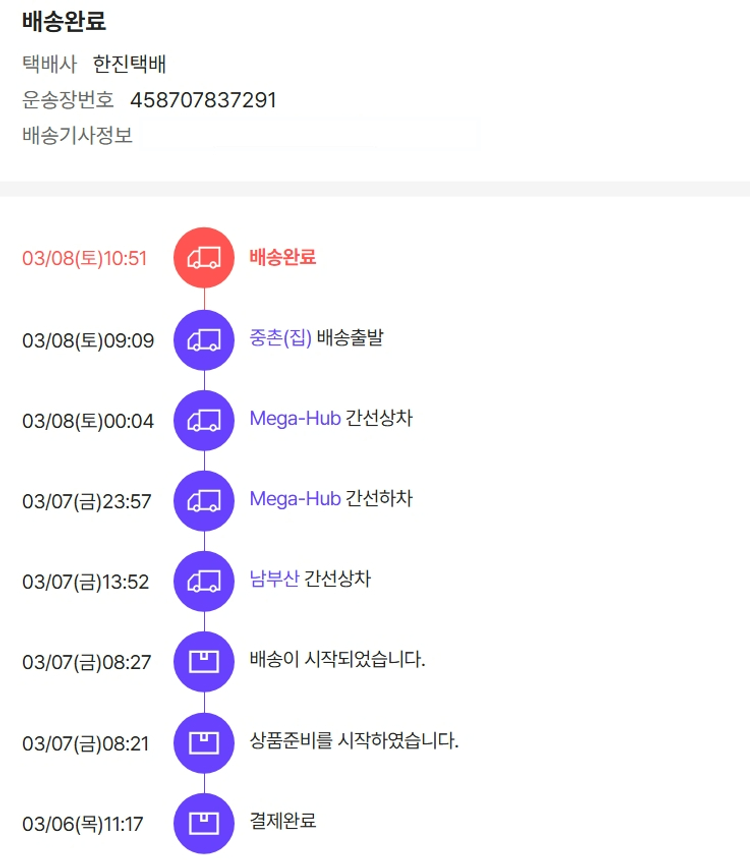The width and height of the screenshot is (750, 860).
Task: Open the Mega-Hub link for 간선상차
Action: coord(295,418)
